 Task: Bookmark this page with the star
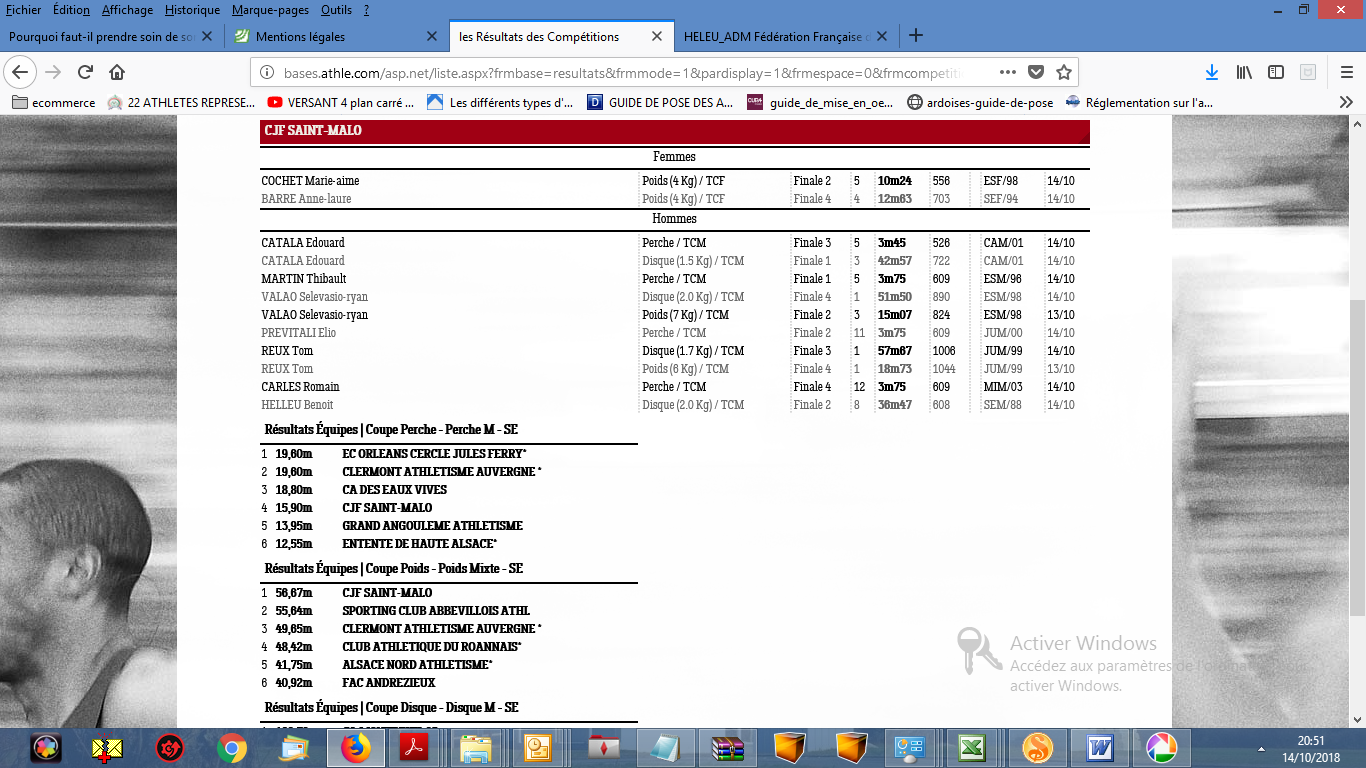point(1064,72)
